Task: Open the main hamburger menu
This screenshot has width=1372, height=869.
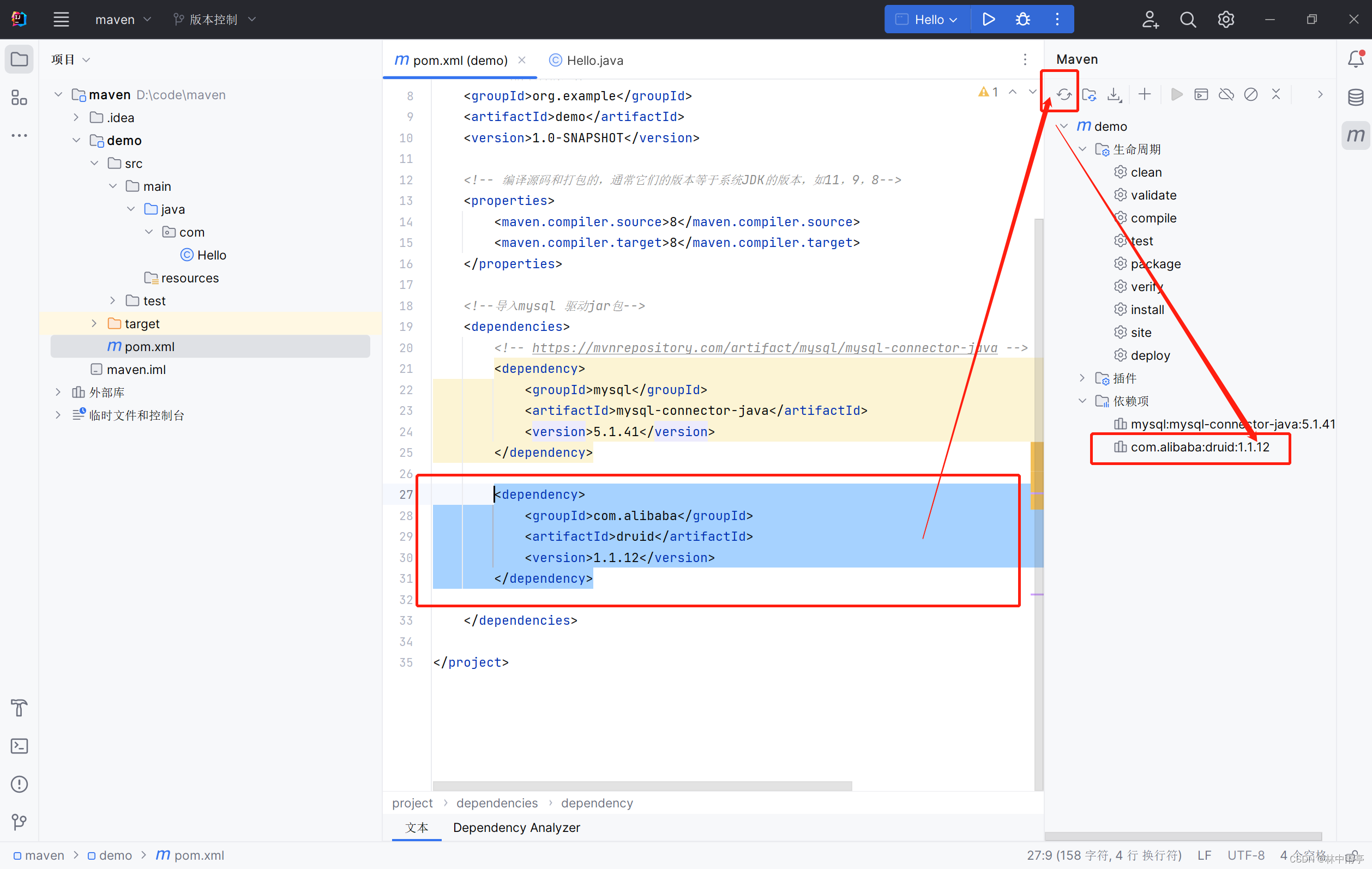Action: 61,20
